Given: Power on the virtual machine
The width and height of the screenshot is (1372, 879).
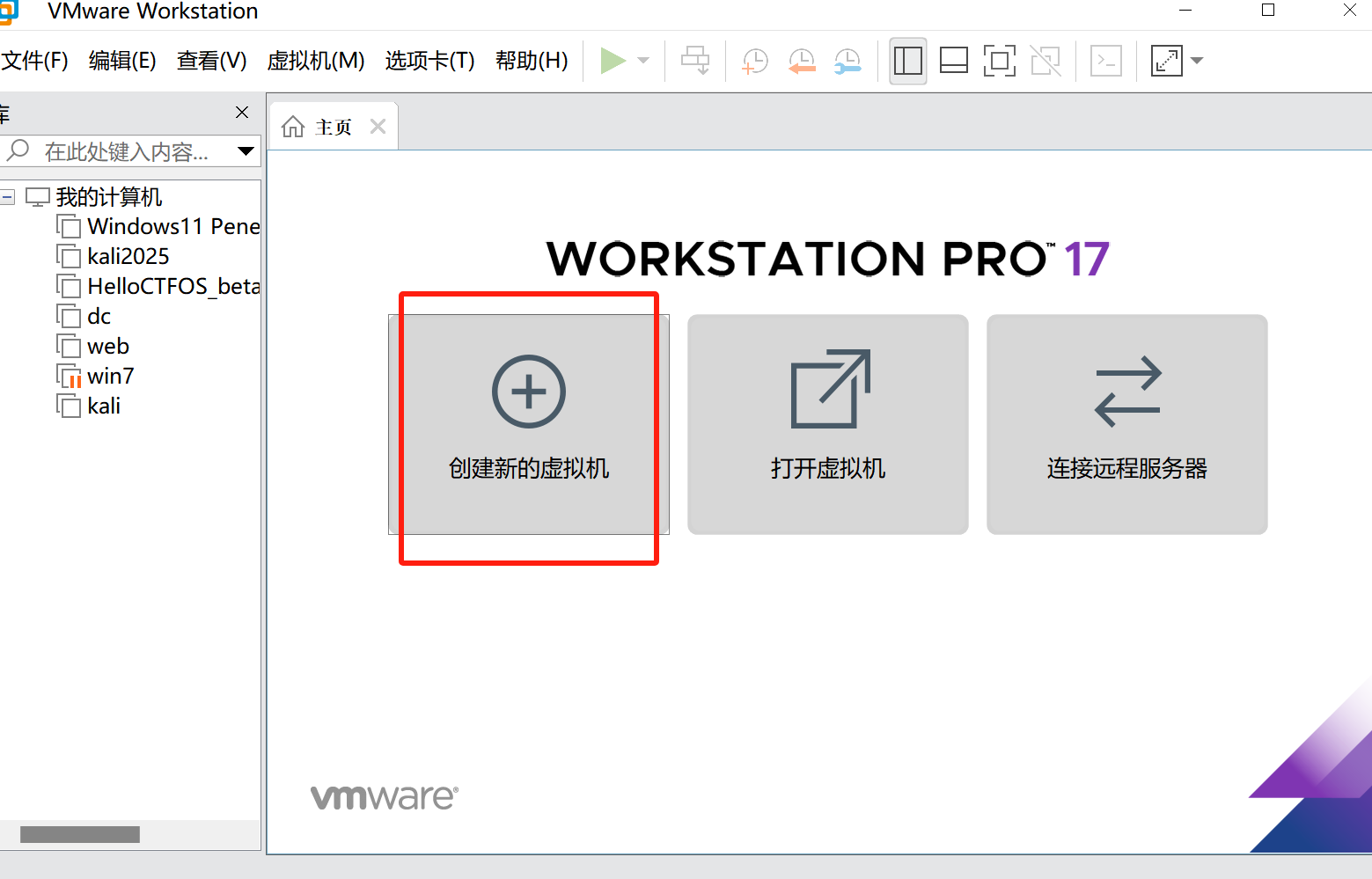Looking at the screenshot, I should (613, 61).
